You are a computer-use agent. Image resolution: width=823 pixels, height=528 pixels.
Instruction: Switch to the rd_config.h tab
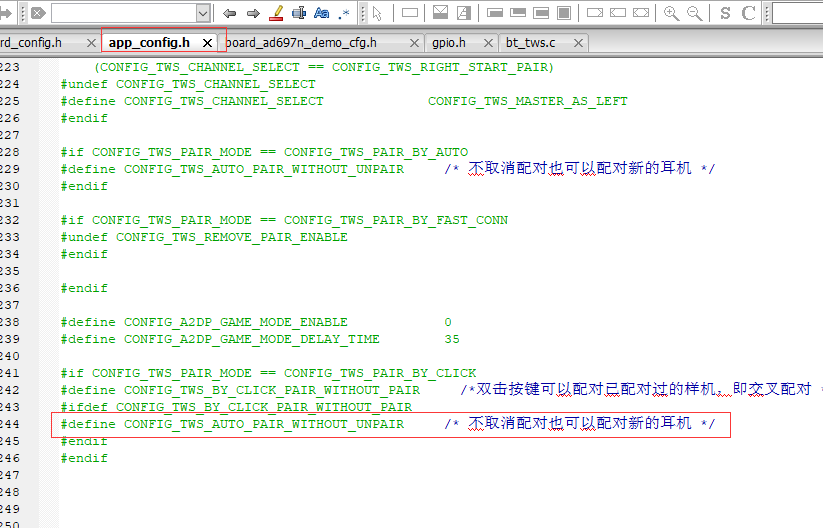(31, 43)
